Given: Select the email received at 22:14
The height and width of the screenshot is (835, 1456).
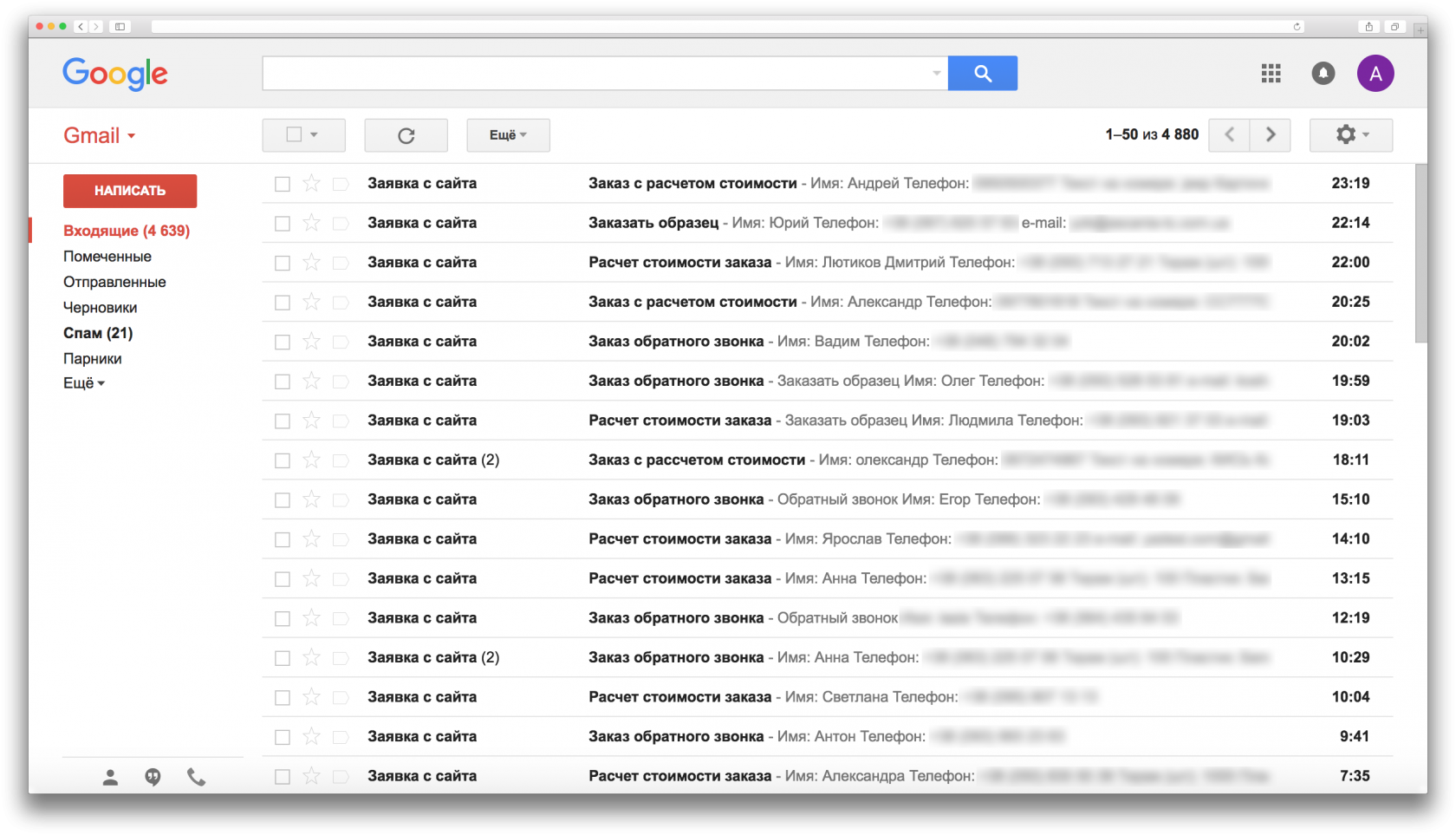Looking at the screenshot, I should (x=283, y=224).
